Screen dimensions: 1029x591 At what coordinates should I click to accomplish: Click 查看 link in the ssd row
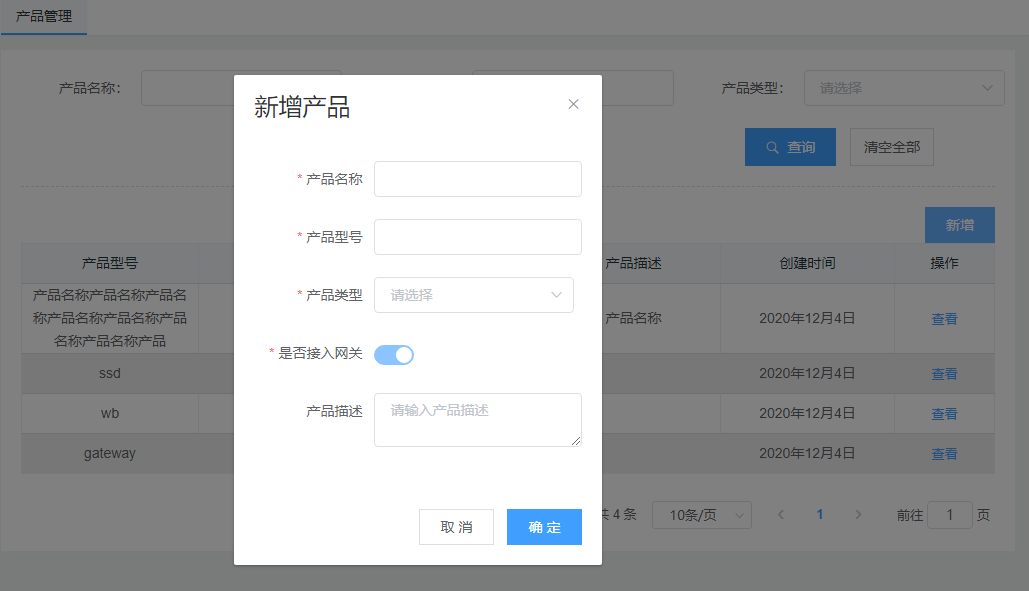944,374
